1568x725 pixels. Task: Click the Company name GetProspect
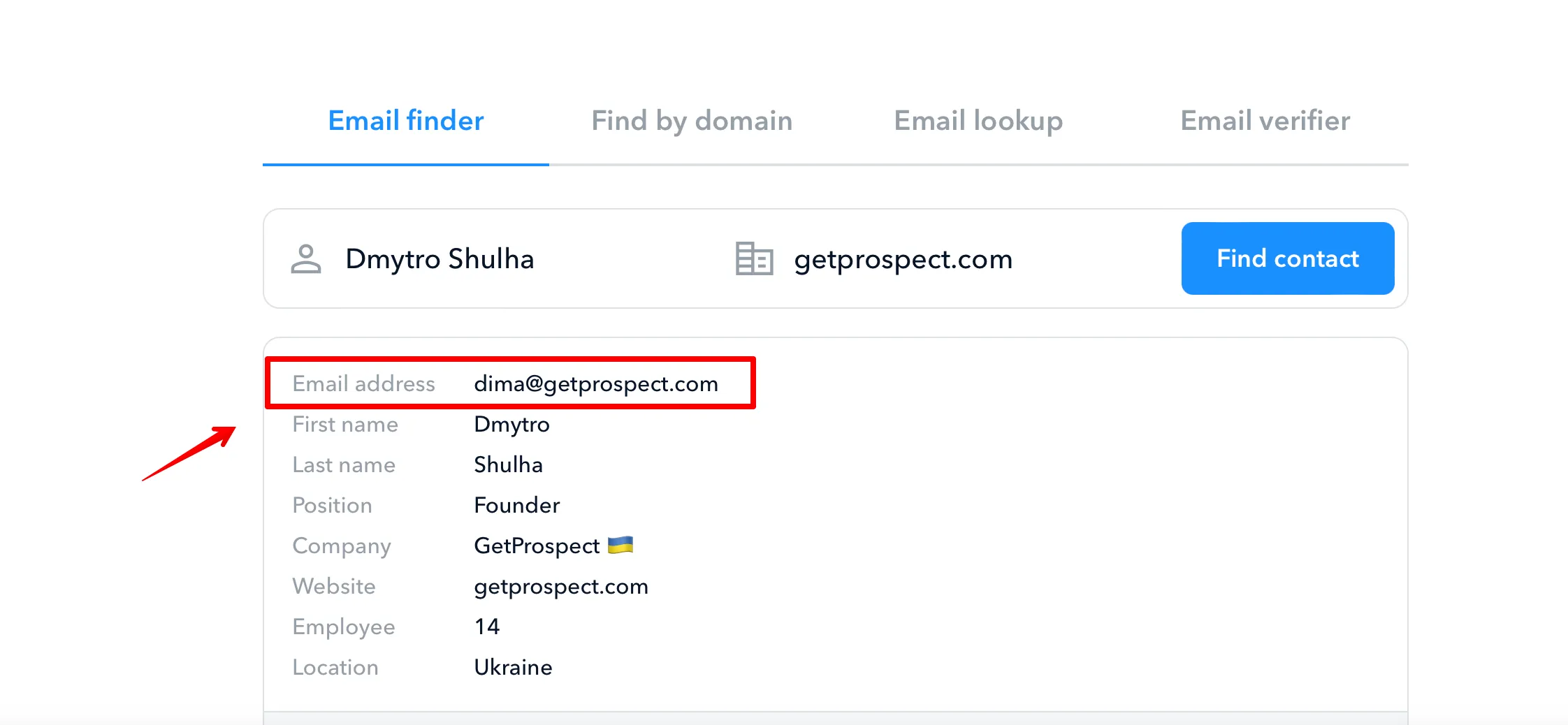click(x=537, y=545)
